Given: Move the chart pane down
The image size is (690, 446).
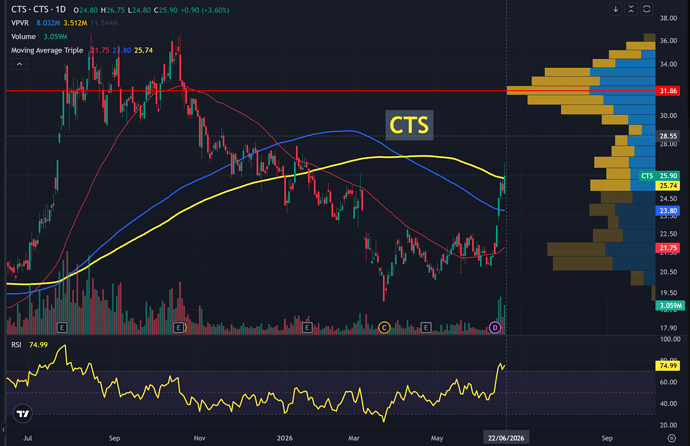Looking at the screenshot, I should pos(616,9).
